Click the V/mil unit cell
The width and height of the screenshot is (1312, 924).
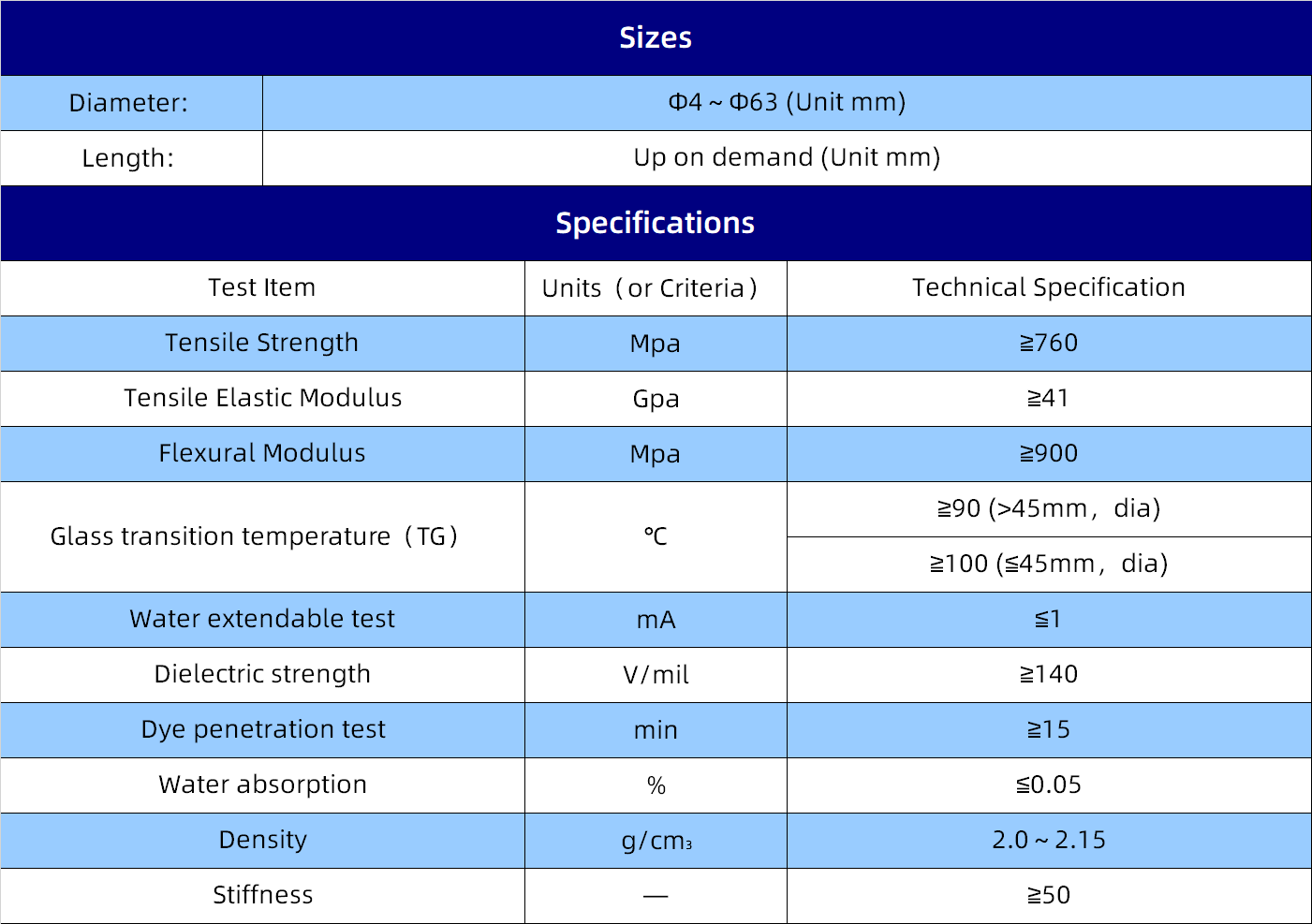coord(656,675)
